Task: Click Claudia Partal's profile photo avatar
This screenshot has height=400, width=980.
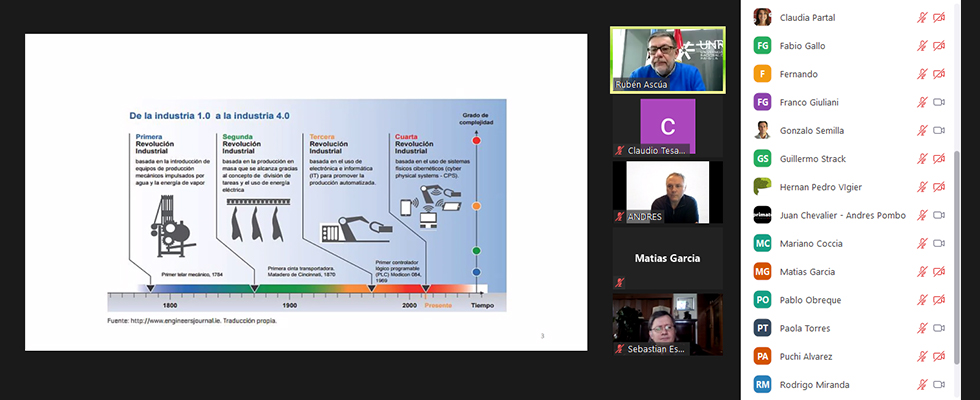Action: pyautogui.click(x=762, y=18)
